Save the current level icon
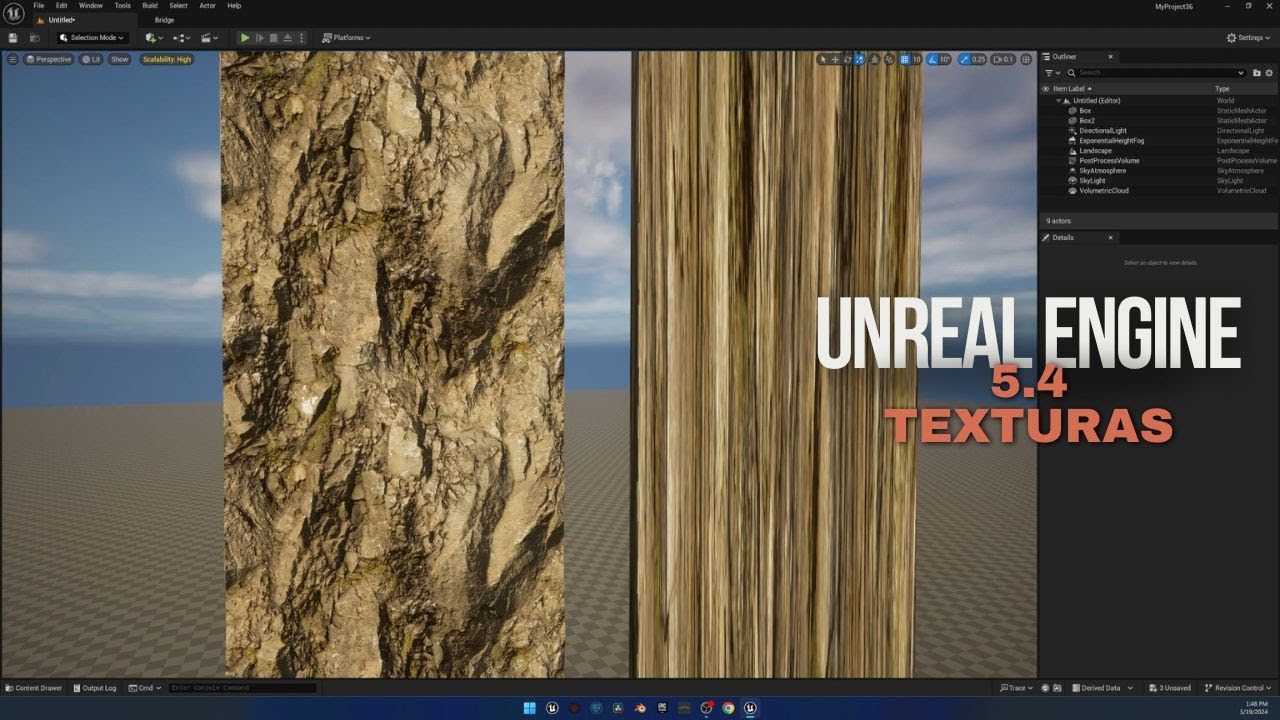The height and width of the screenshot is (720, 1280). click(x=14, y=38)
